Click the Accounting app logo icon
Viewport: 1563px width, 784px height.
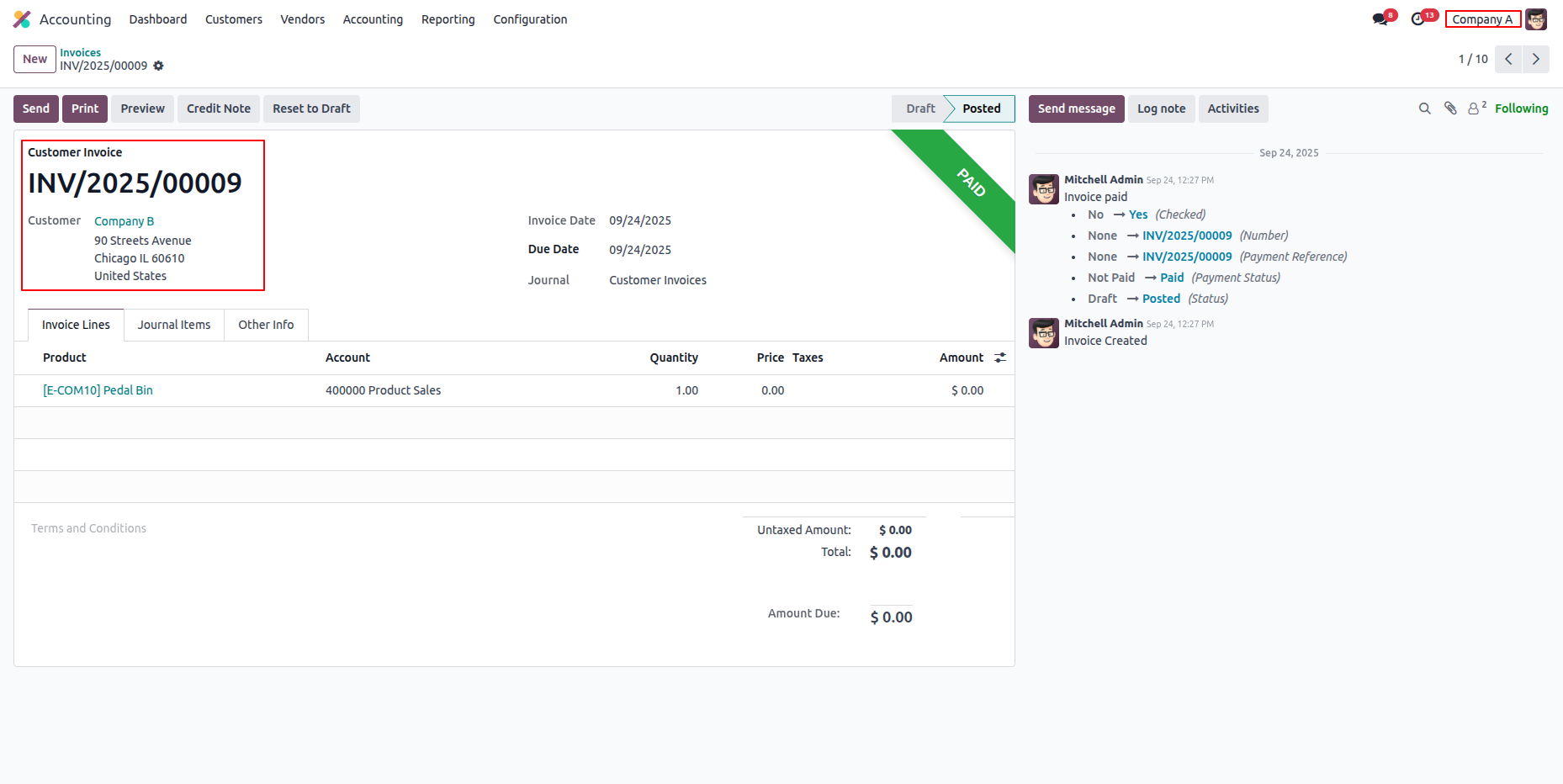tap(21, 19)
